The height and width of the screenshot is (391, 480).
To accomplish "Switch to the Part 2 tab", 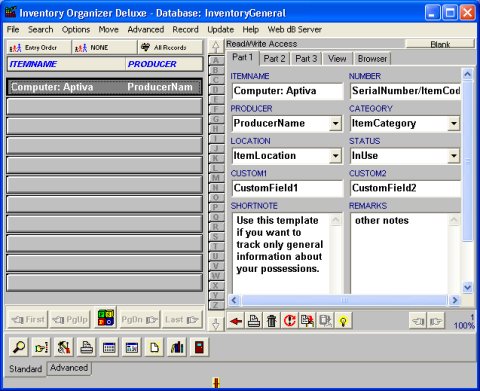I will tap(274, 59).
